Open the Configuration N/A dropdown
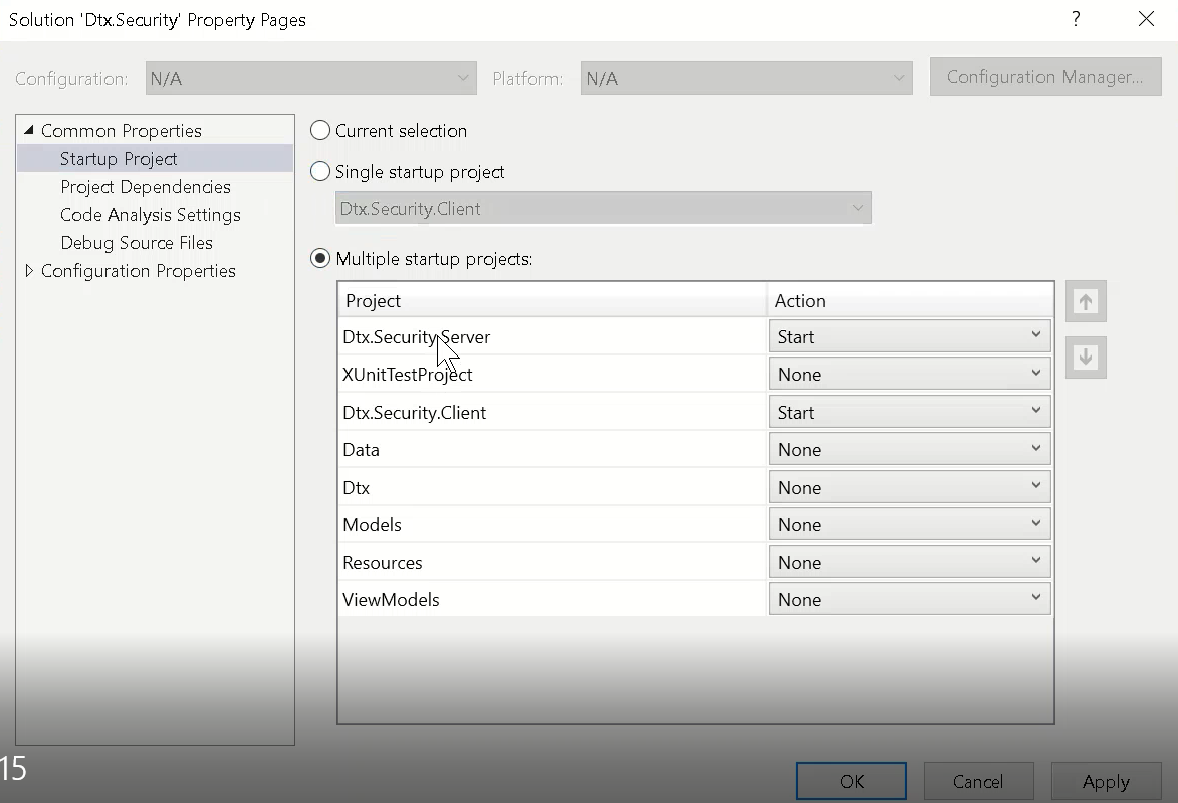The image size is (1178, 803). coord(311,78)
